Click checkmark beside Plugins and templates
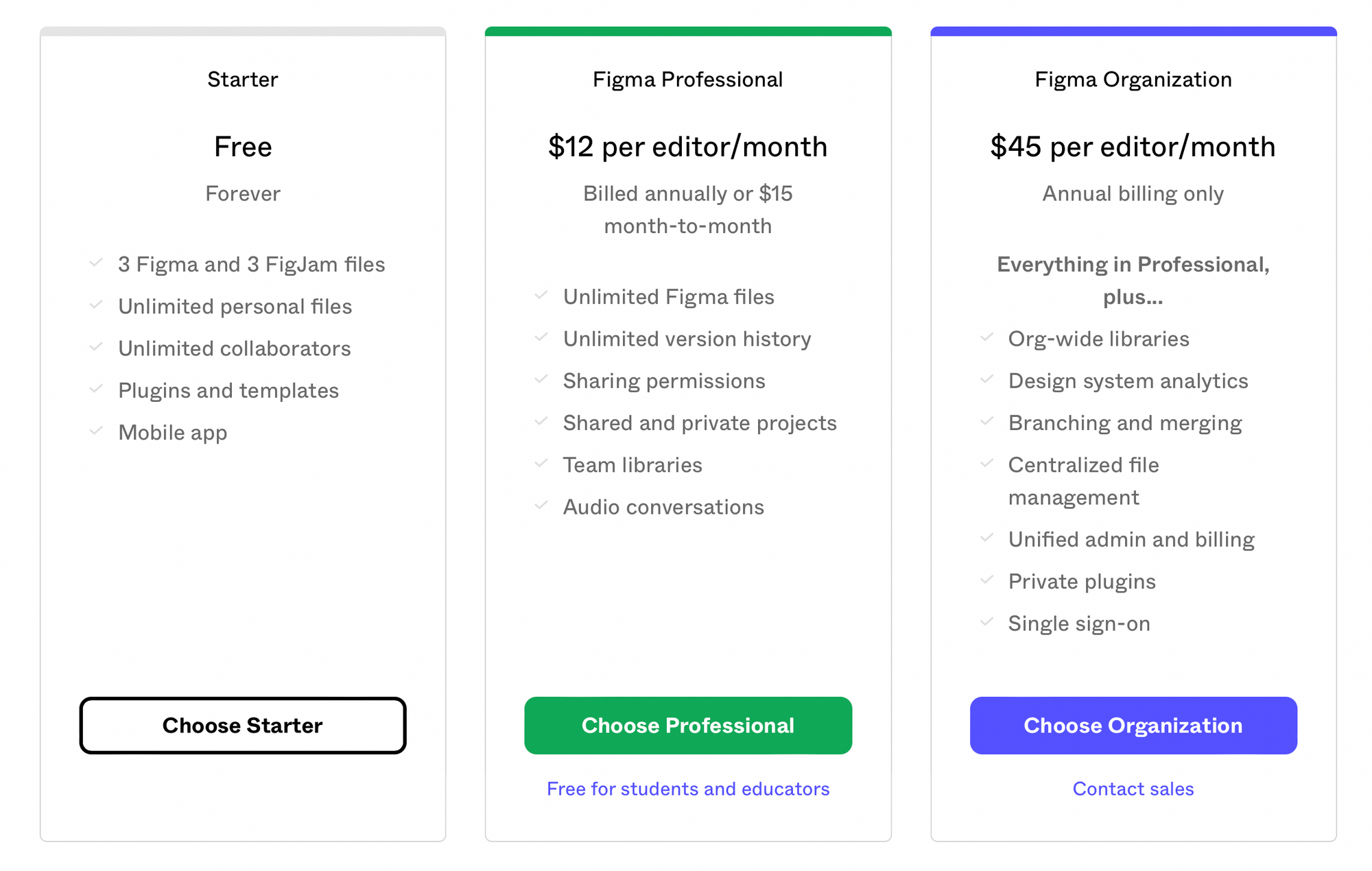The width and height of the screenshot is (1372, 871). (x=96, y=389)
